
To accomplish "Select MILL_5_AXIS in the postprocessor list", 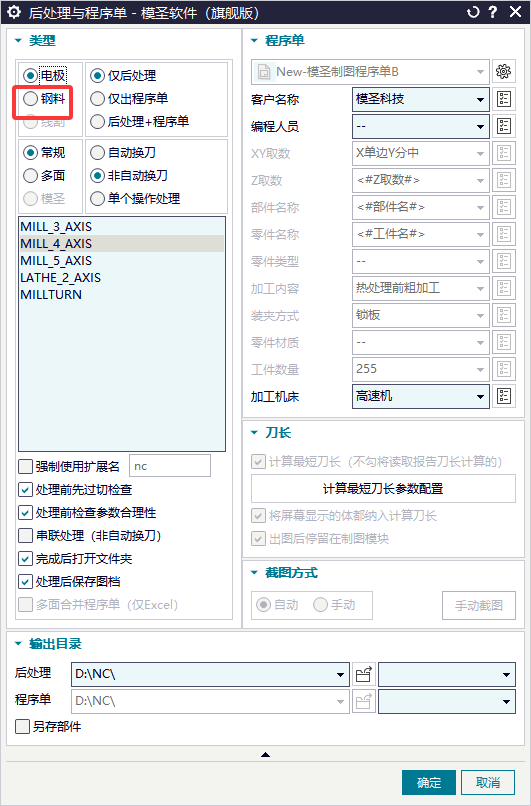I will (x=56, y=261).
